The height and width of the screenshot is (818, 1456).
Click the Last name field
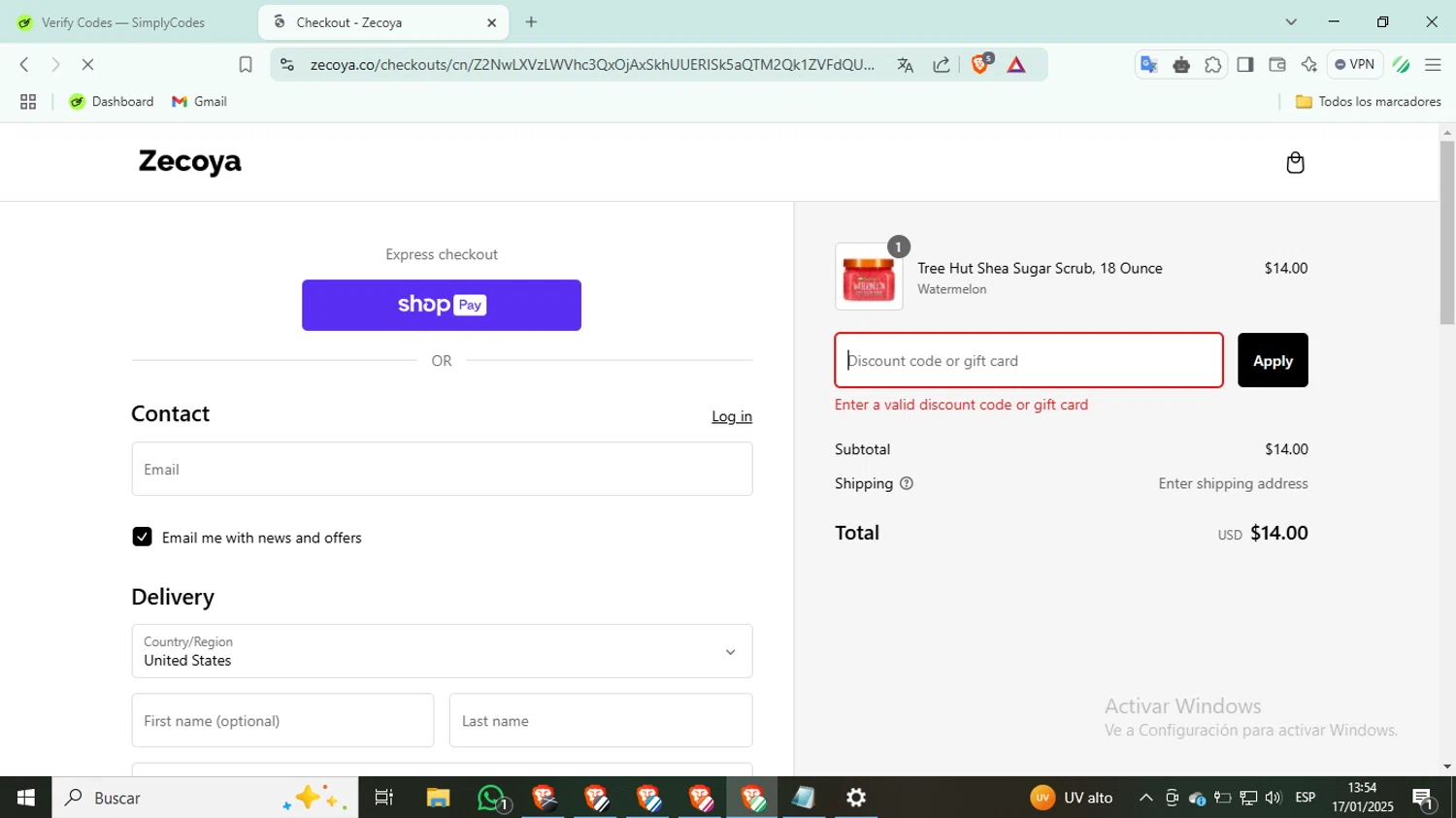[x=601, y=720]
